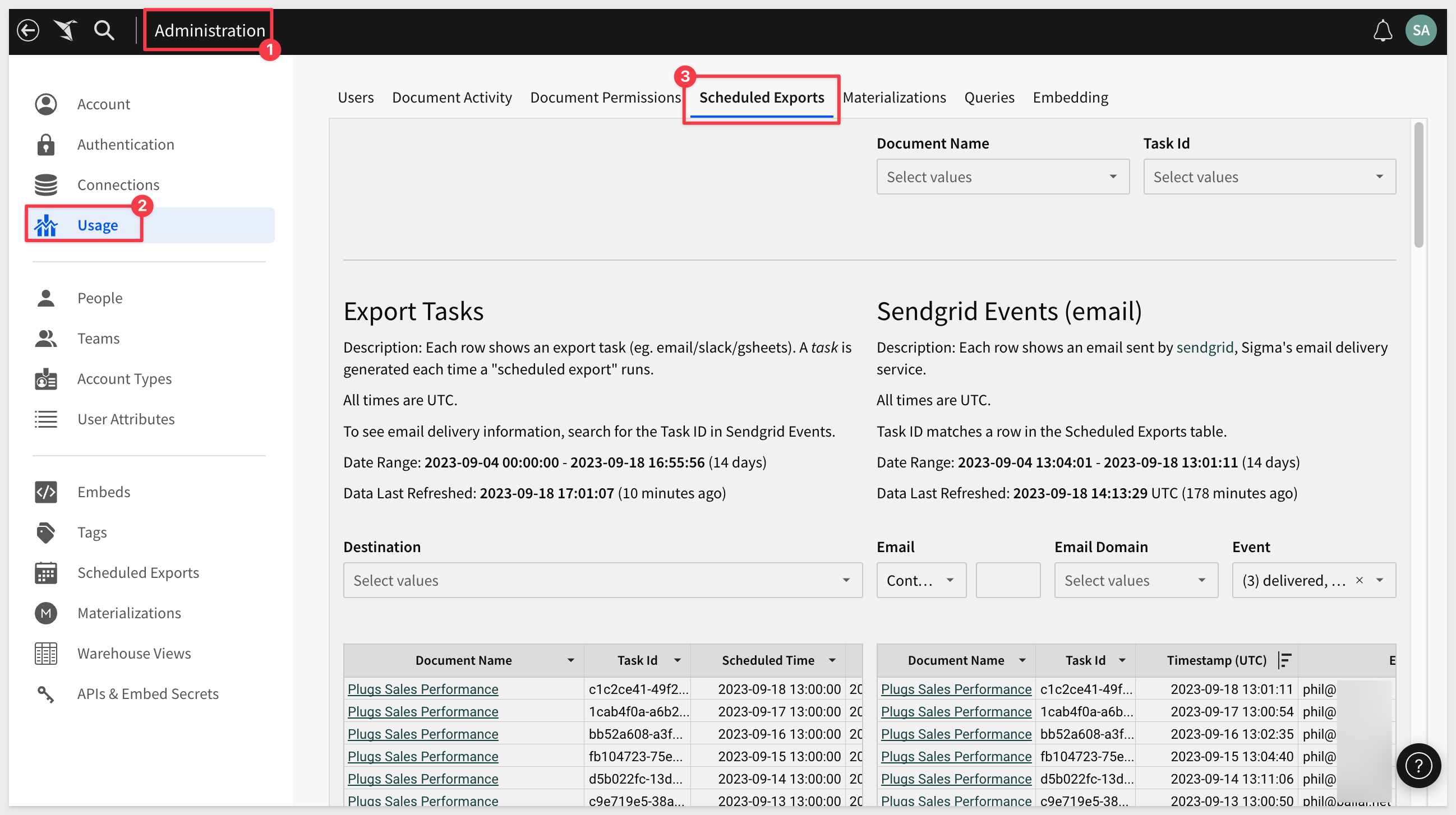Open Connections database icon in sidebar
1456x815 pixels.
tap(46, 184)
